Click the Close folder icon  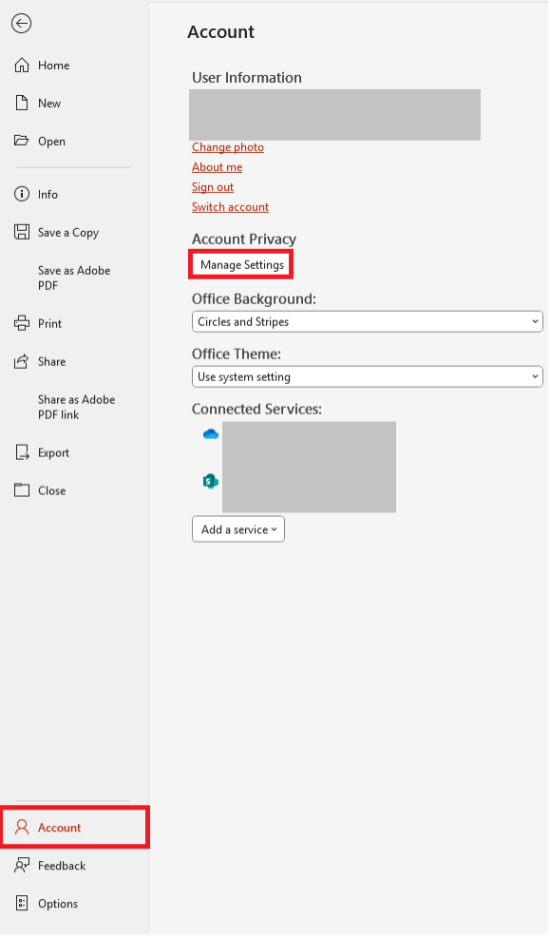[x=21, y=490]
